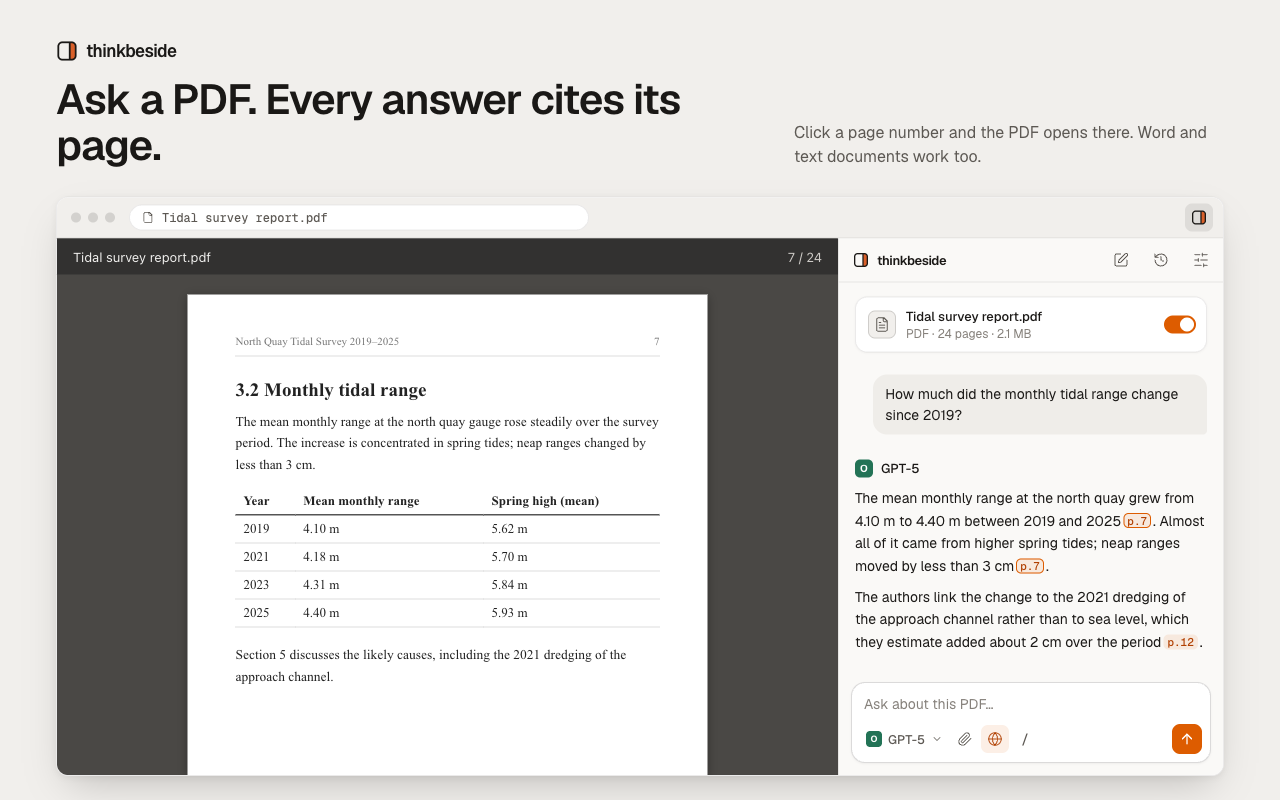The width and height of the screenshot is (1280, 800).
Task: Click the 'Section 5 discusses the likely causes' paragraph
Action: pos(431,666)
